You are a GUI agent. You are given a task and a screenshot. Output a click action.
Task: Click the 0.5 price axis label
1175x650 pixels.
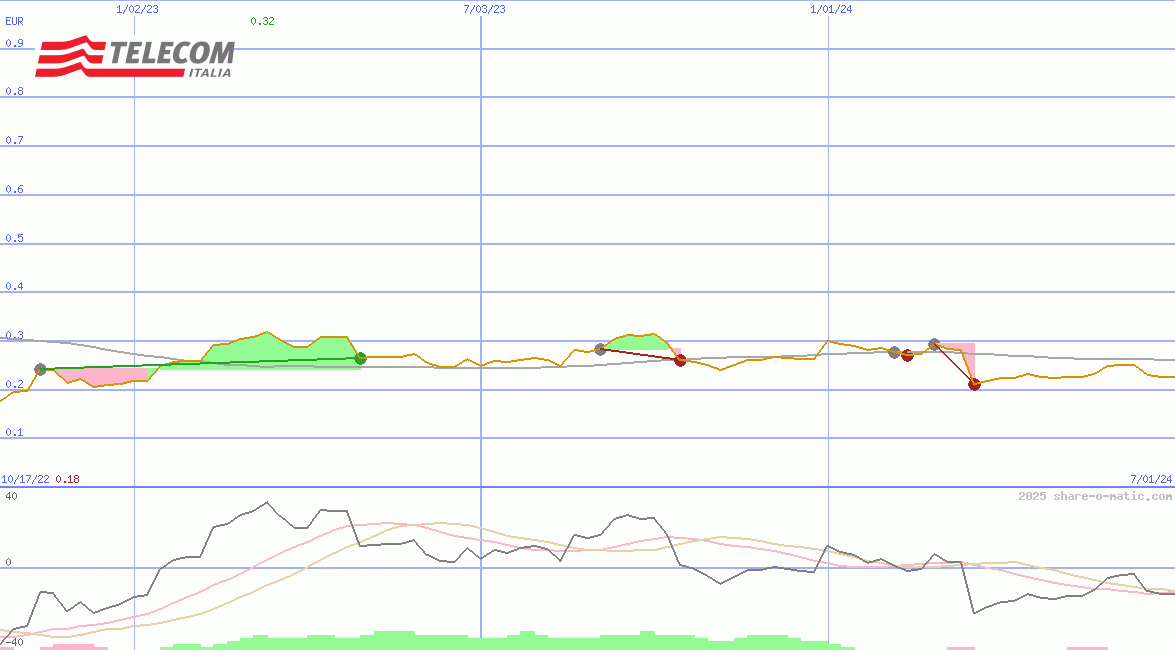point(14,238)
